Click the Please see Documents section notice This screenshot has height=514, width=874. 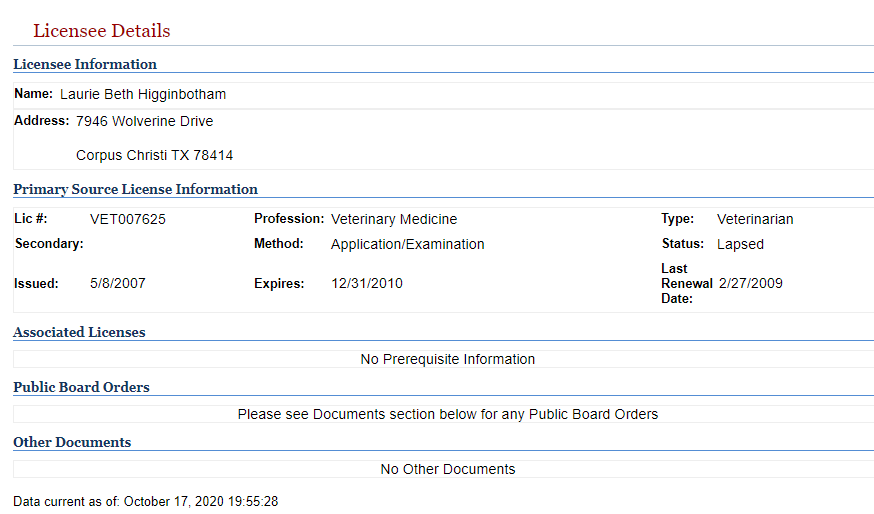point(448,414)
